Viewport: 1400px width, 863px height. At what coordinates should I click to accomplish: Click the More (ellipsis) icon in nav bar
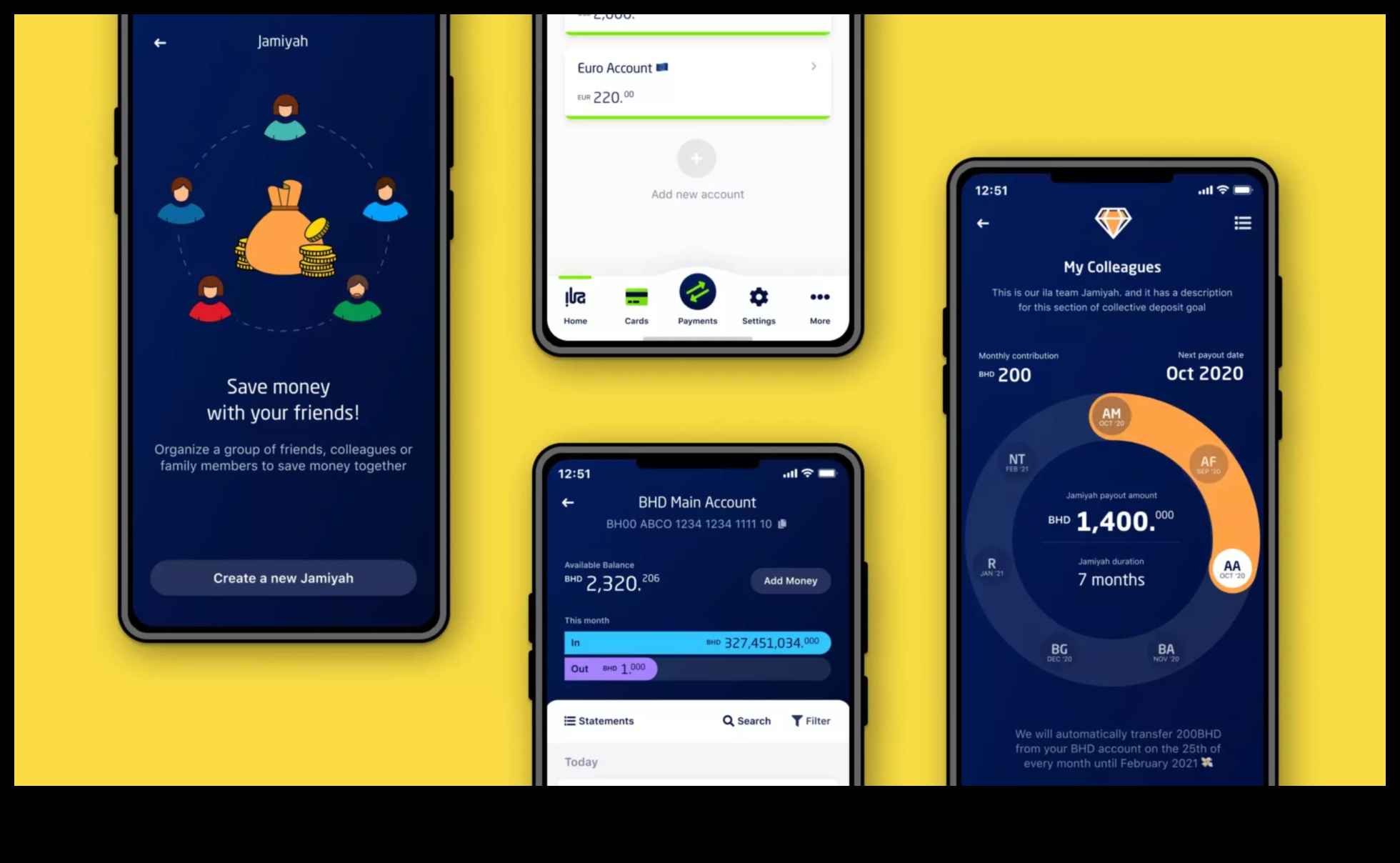click(x=820, y=297)
